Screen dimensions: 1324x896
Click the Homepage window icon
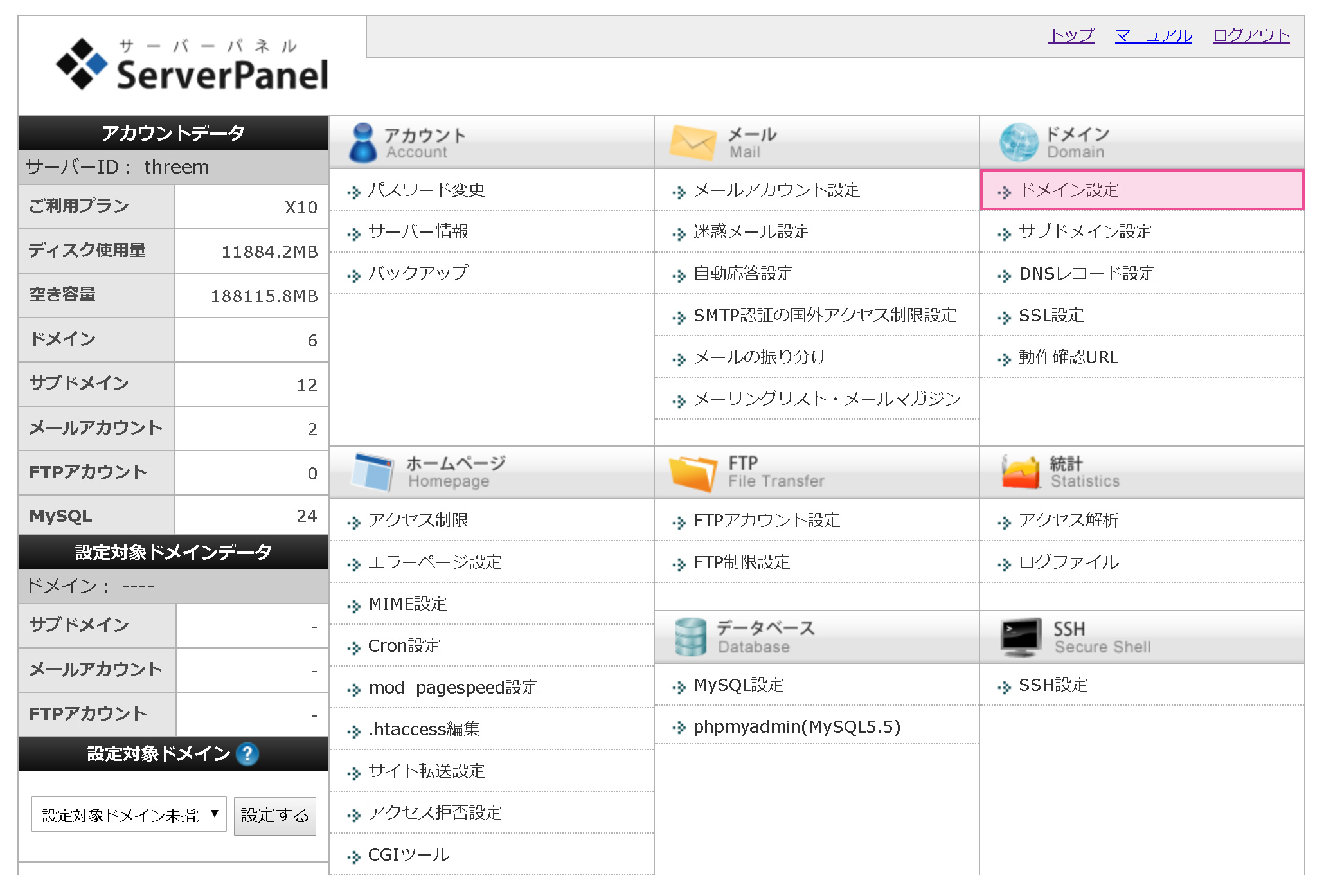[x=372, y=472]
